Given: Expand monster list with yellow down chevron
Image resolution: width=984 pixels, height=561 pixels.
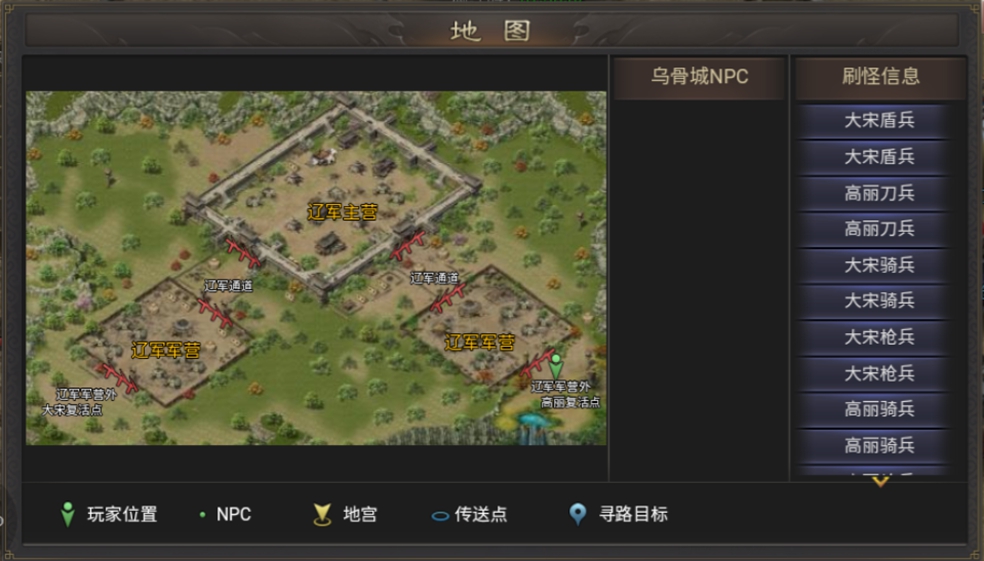Looking at the screenshot, I should coord(880,482).
